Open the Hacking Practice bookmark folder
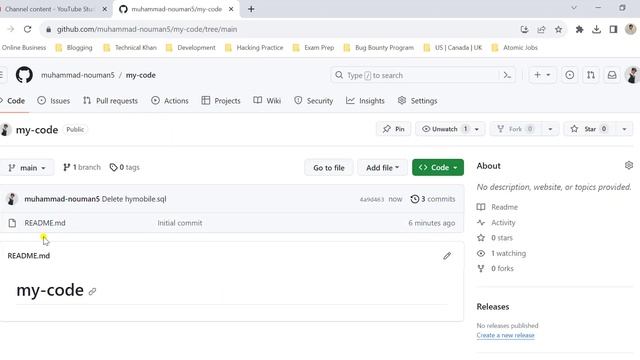This screenshot has height=360, width=640. coord(254,48)
